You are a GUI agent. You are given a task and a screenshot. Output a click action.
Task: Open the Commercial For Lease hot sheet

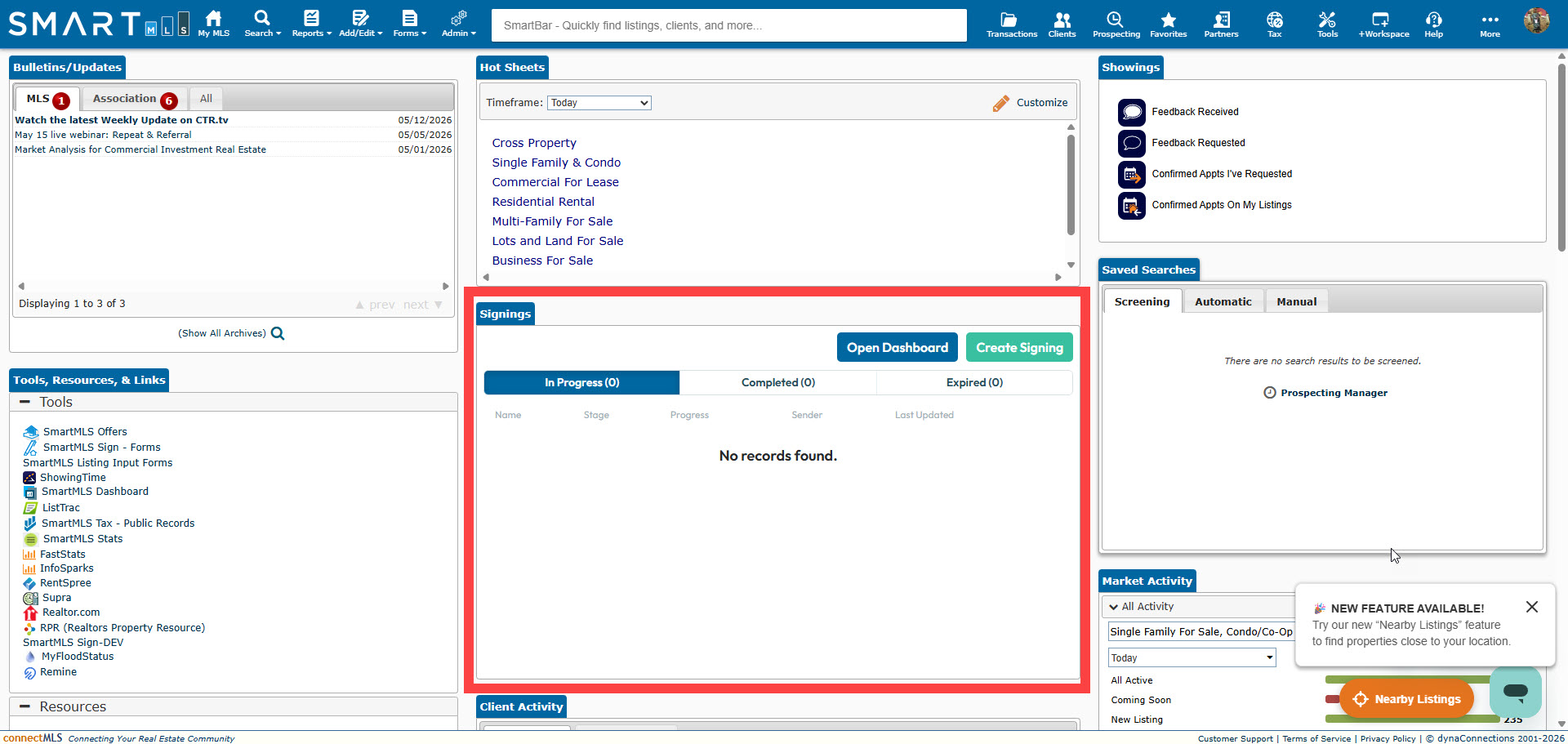click(555, 182)
